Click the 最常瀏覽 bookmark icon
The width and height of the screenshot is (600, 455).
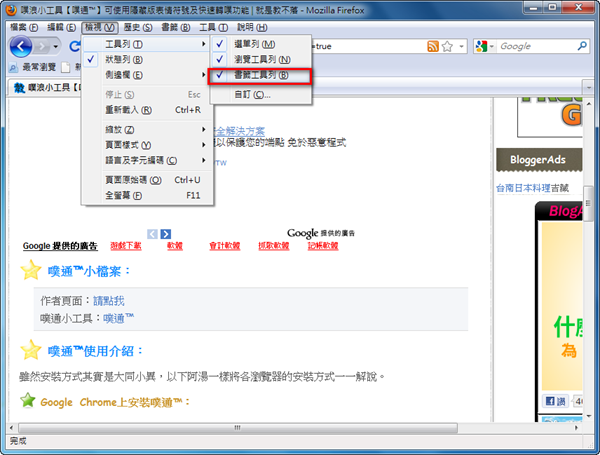click(13, 68)
